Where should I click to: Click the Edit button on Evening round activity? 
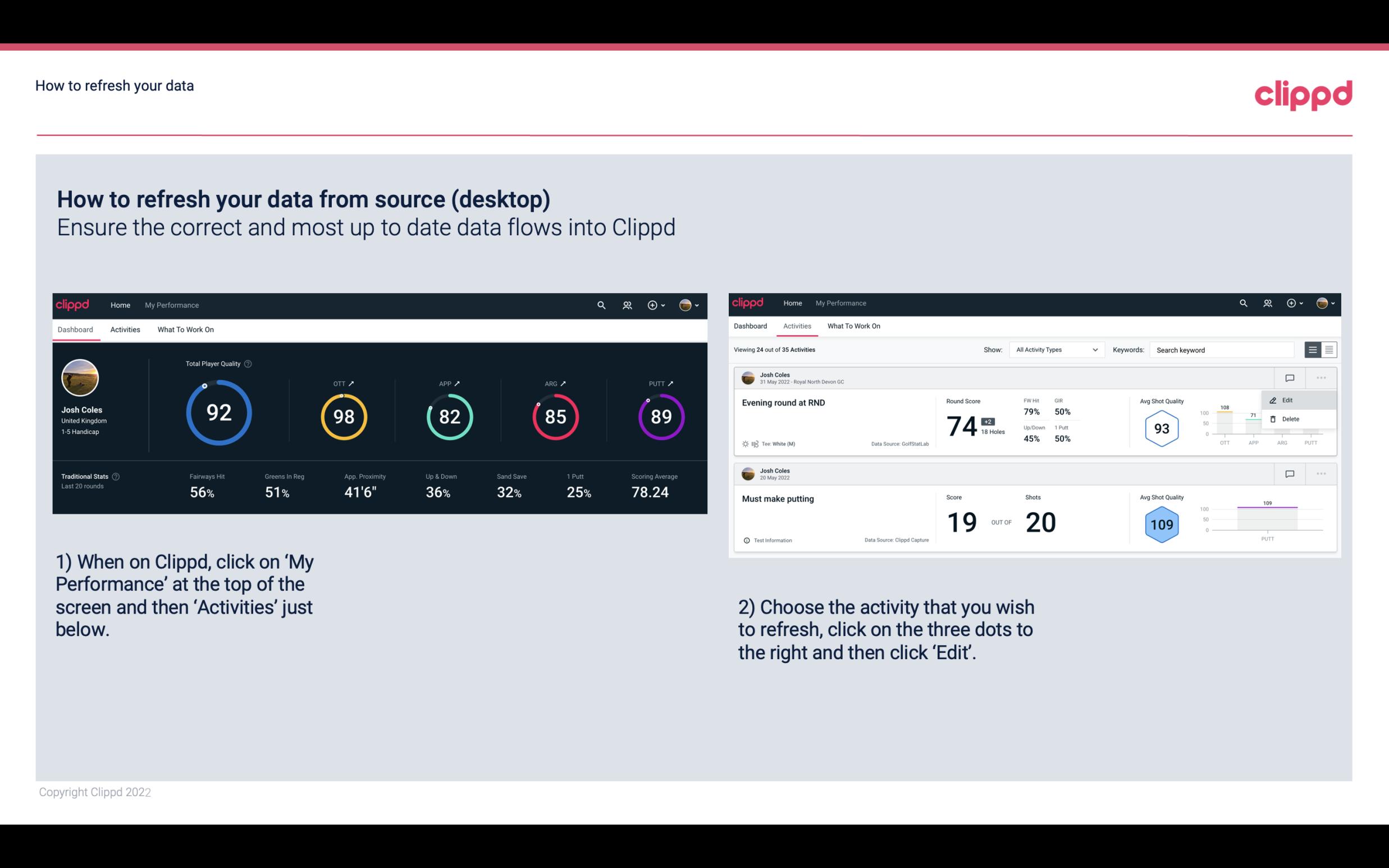point(1290,400)
